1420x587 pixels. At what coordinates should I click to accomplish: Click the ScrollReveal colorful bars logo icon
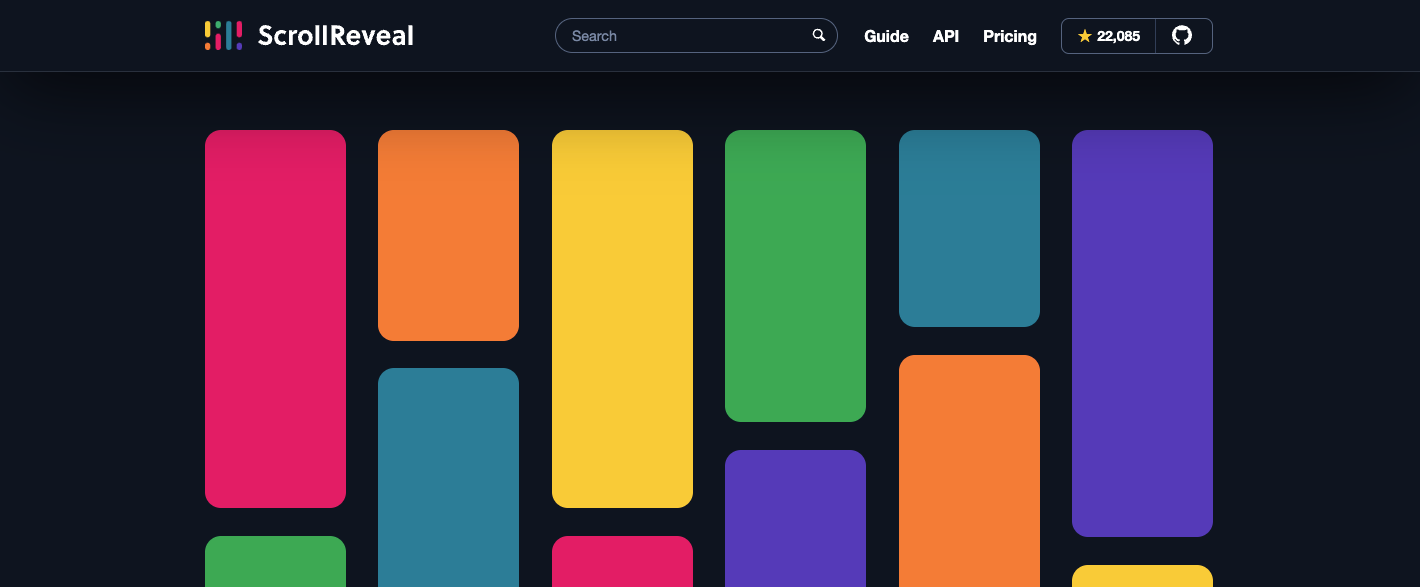tap(223, 36)
